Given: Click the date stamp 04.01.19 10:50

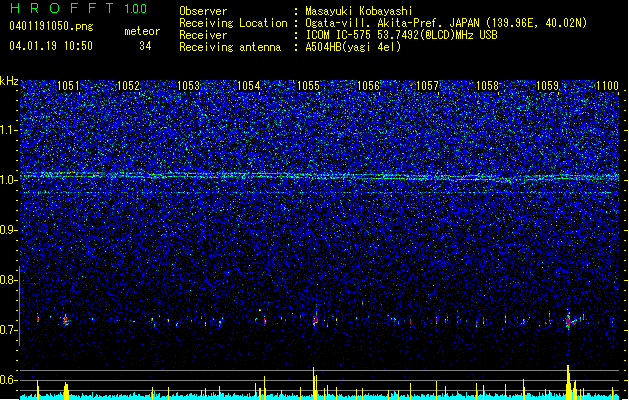Looking at the screenshot, I should click(51, 46).
